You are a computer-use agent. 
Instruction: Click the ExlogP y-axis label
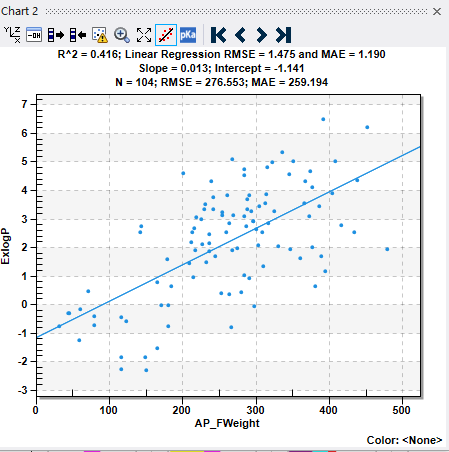(x=5, y=246)
